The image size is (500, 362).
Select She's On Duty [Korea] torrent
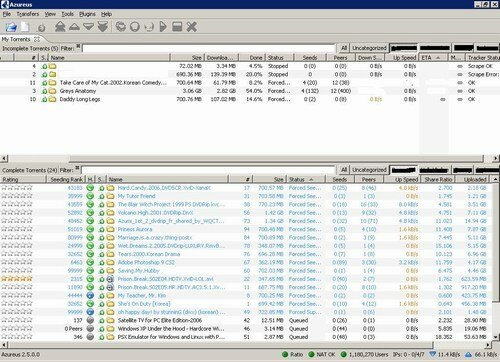click(246, 304)
